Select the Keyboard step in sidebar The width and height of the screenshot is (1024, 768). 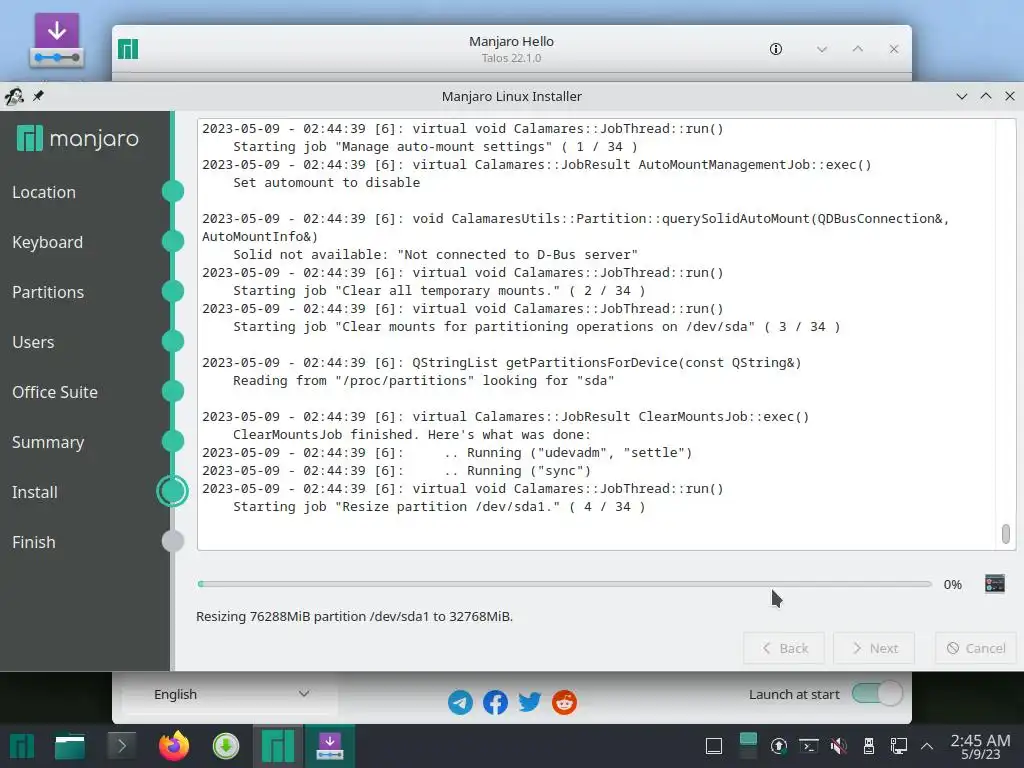[48, 242]
